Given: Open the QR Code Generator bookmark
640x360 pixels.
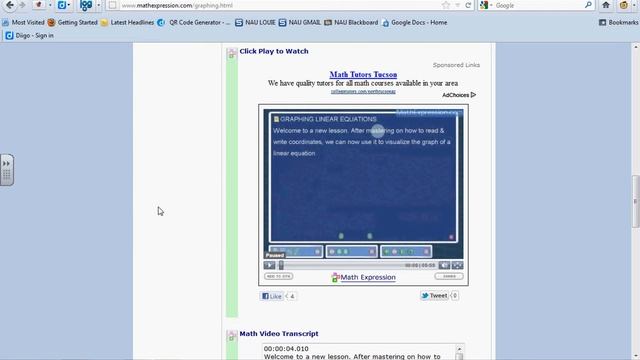Looking at the screenshot, I should tap(194, 22).
